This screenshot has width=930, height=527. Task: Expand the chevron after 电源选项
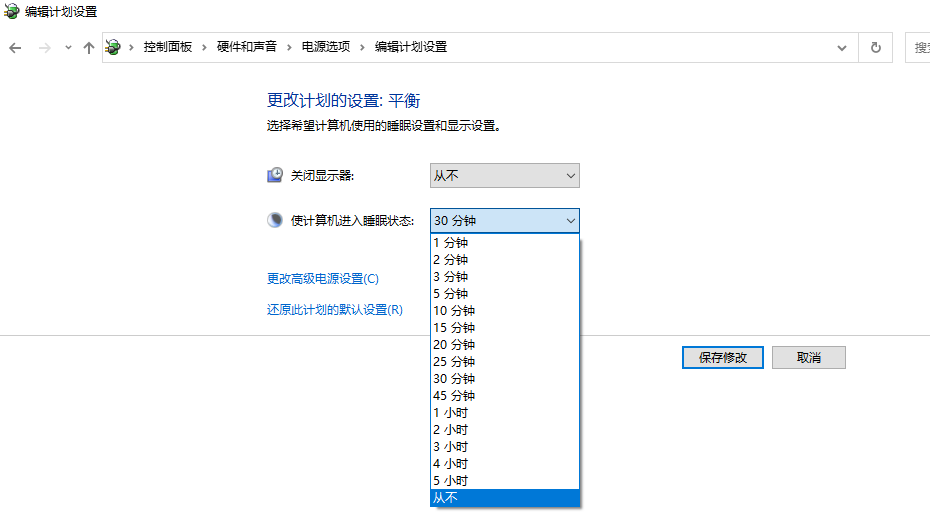[x=362, y=47]
